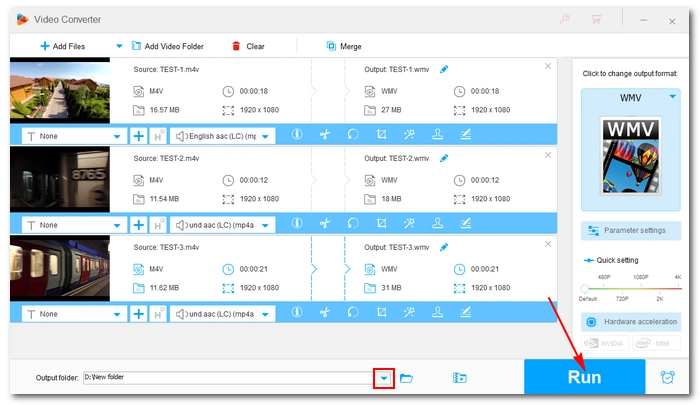Expand the output folder path dropdown
700x405 pixels.
[384, 379]
